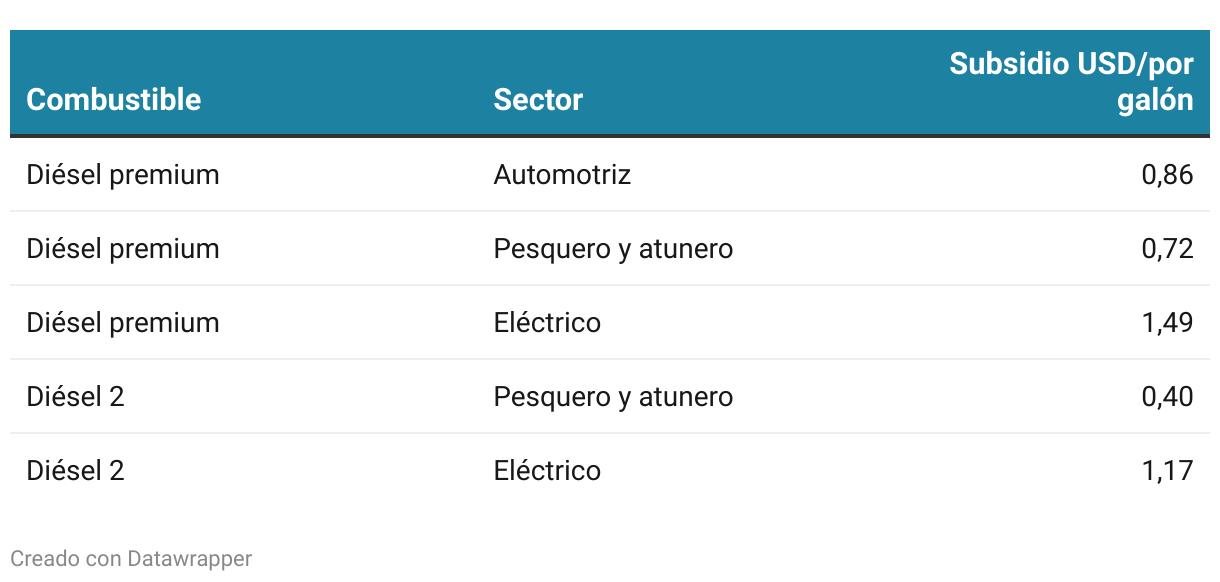Click the Automotriz sector cell

562,175
